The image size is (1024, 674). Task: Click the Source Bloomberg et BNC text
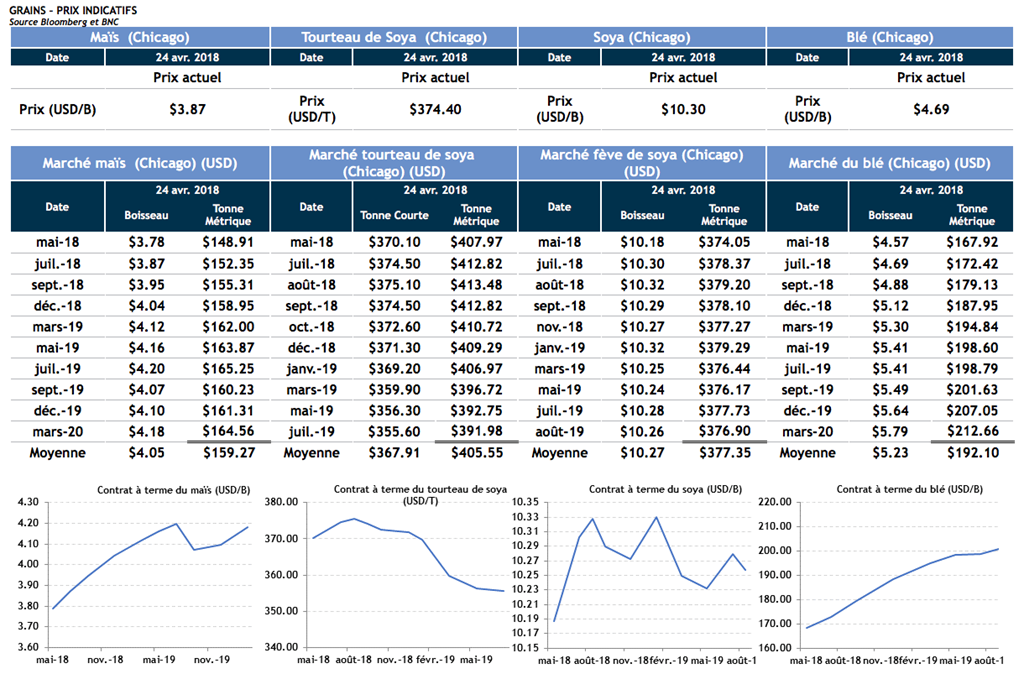click(x=62, y=20)
